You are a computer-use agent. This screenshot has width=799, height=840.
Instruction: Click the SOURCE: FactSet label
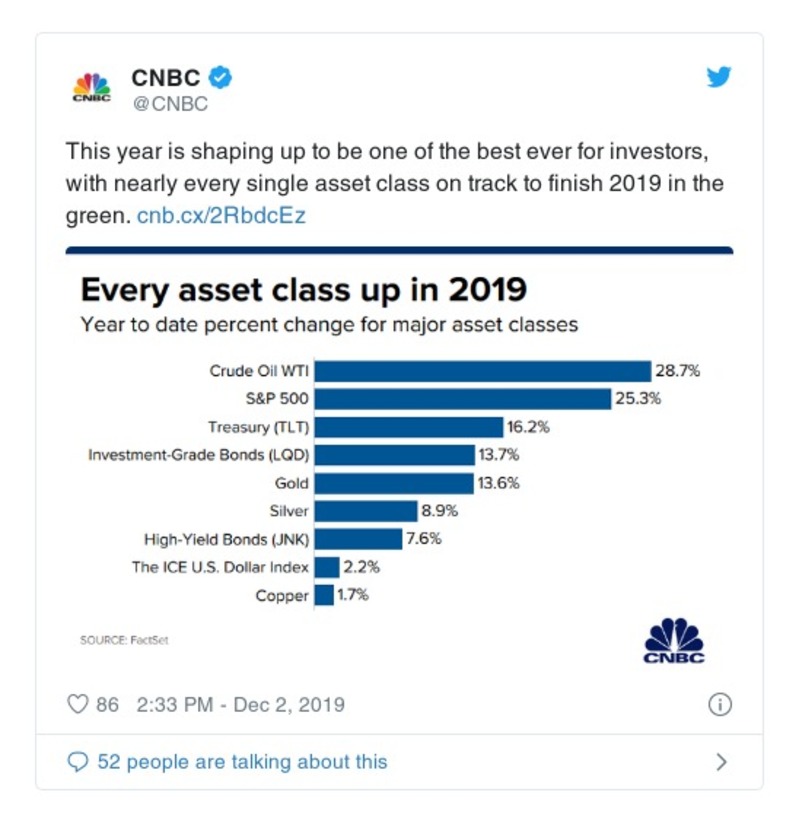125,640
